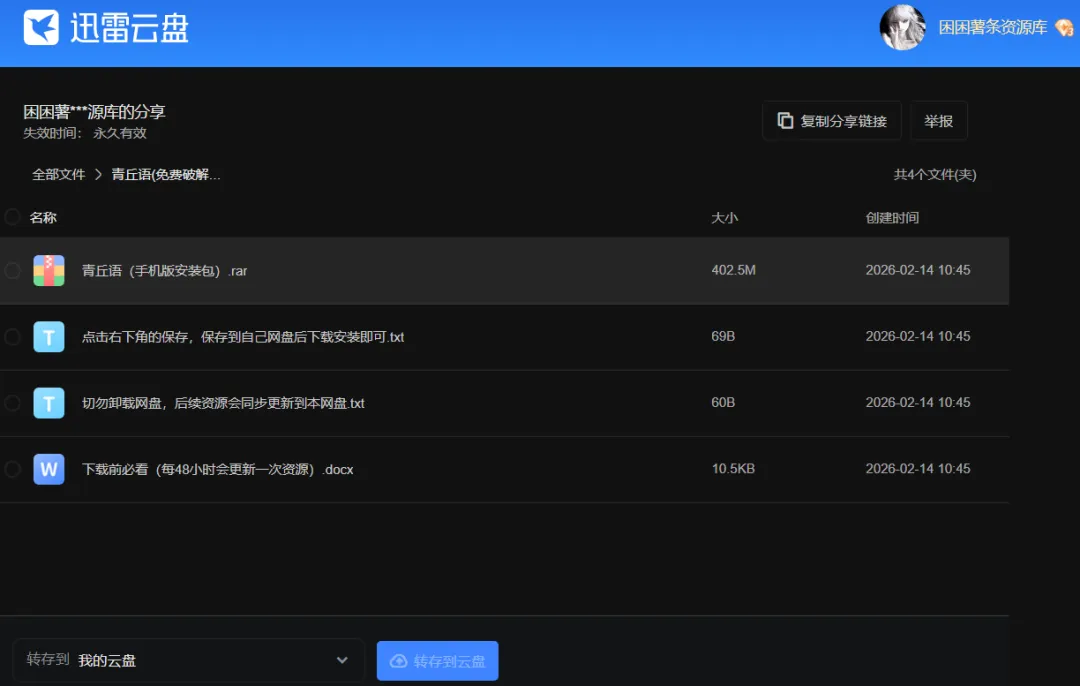Open 青丘语（手机版安装包）.rar file name
The width and height of the screenshot is (1080, 686).
tap(165, 271)
